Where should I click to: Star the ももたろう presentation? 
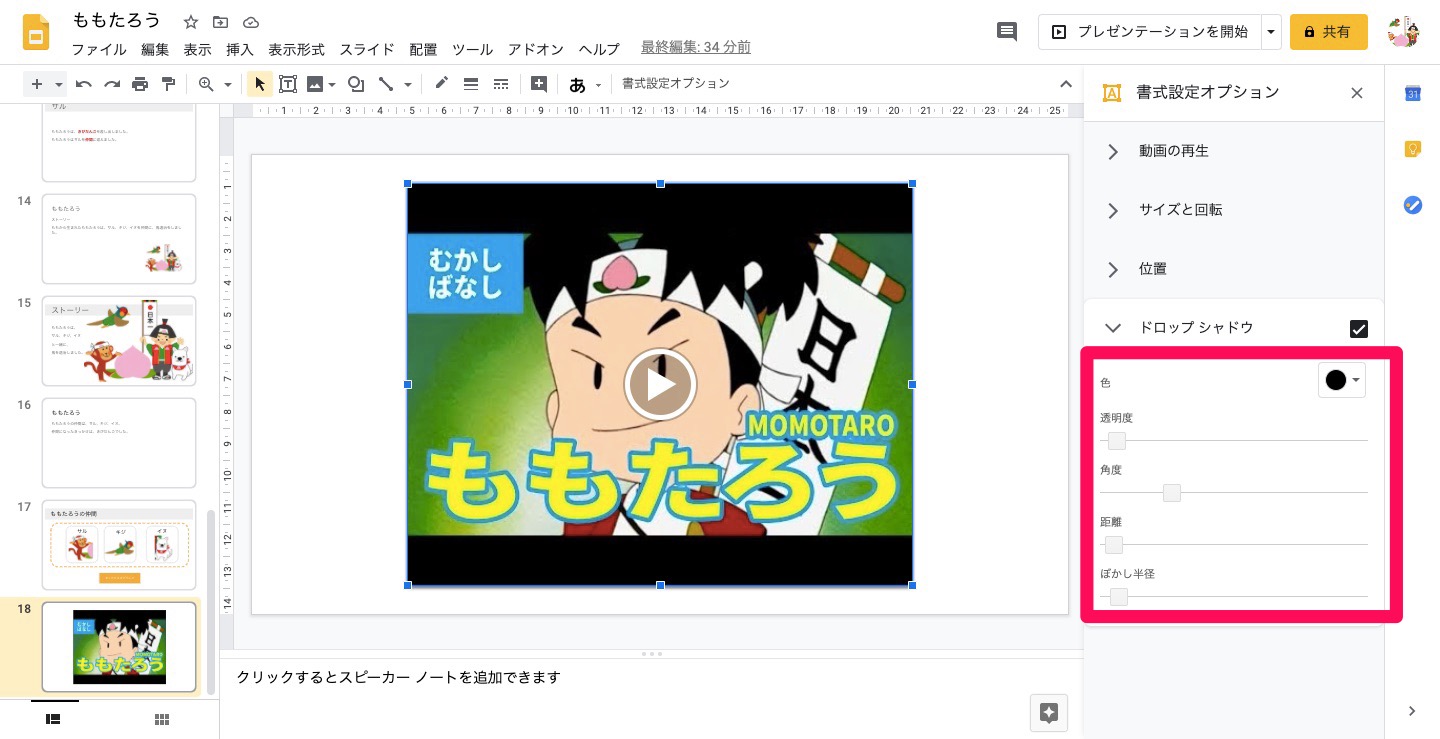(x=190, y=22)
